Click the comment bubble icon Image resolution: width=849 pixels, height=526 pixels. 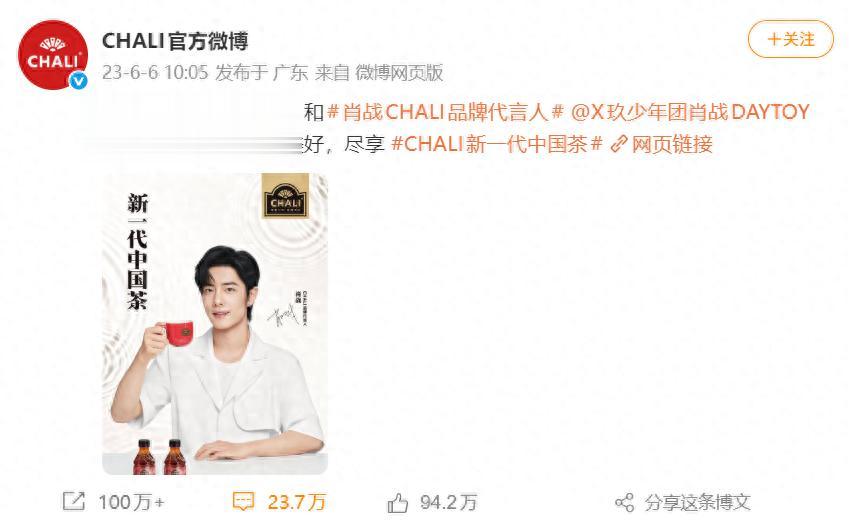[x=243, y=502]
